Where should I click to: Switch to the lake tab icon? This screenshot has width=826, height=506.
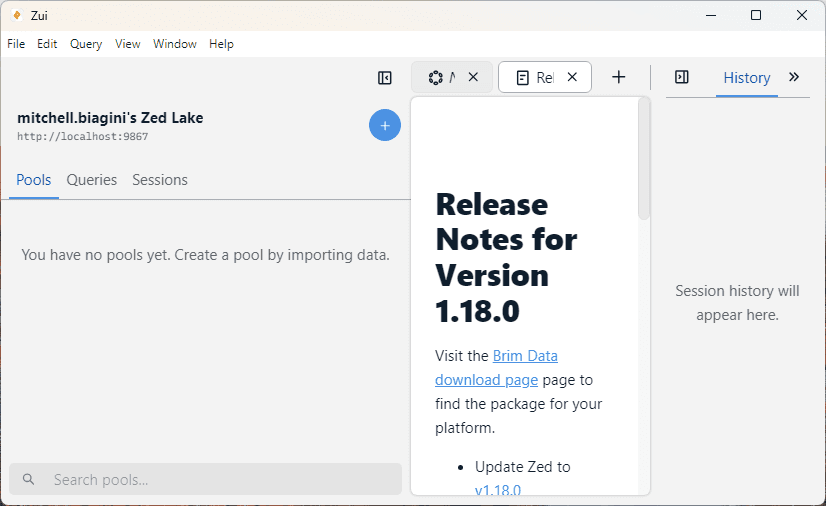coord(436,78)
